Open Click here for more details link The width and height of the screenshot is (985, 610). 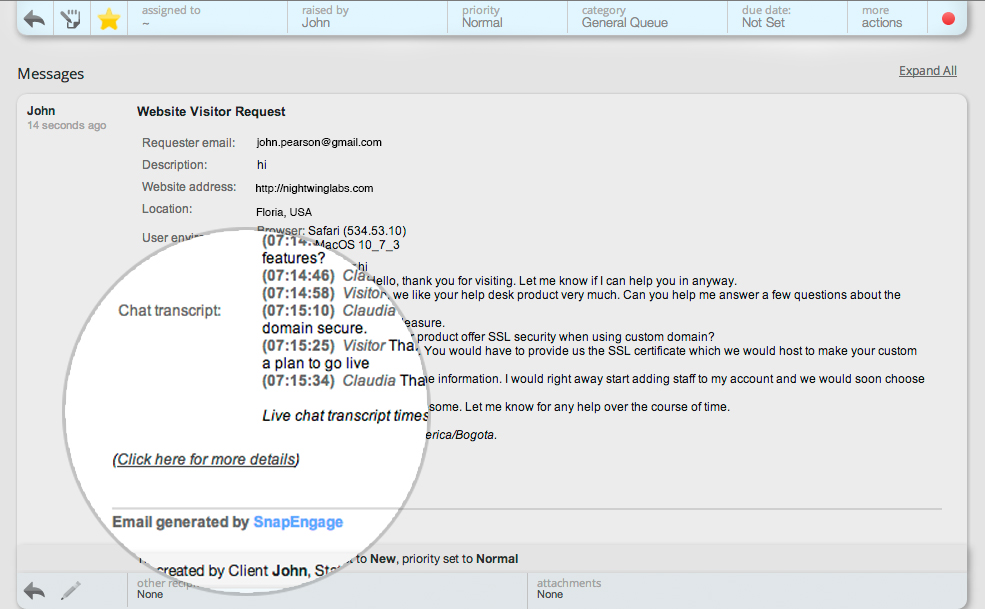click(x=206, y=459)
